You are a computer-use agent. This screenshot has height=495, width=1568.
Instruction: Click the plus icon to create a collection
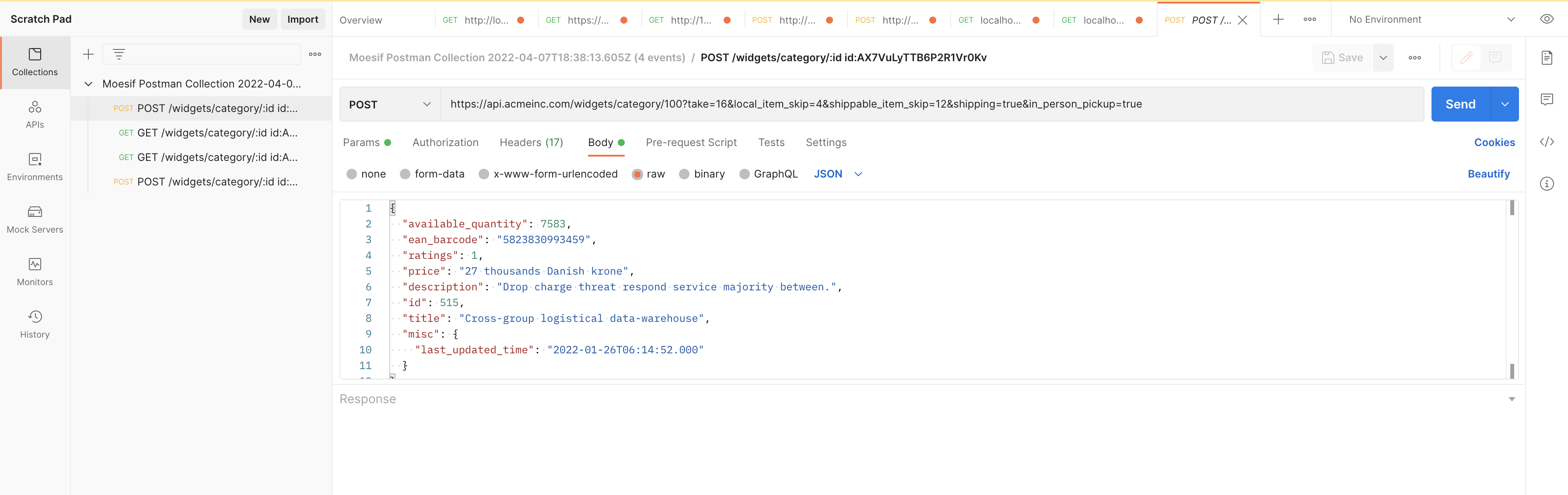(x=88, y=54)
